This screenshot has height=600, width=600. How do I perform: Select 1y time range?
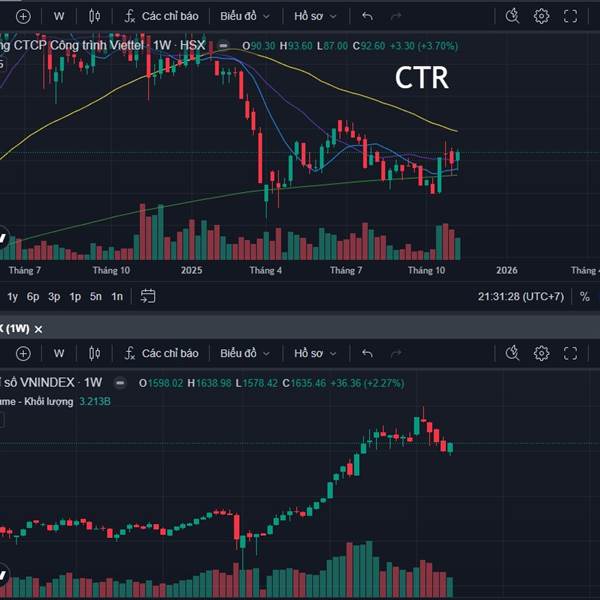coord(13,297)
